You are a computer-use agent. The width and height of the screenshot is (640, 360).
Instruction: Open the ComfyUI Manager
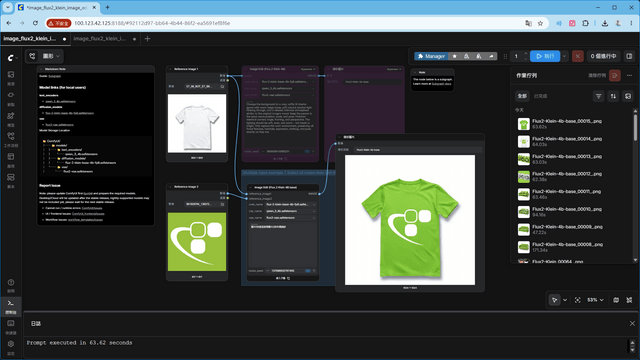(431, 56)
